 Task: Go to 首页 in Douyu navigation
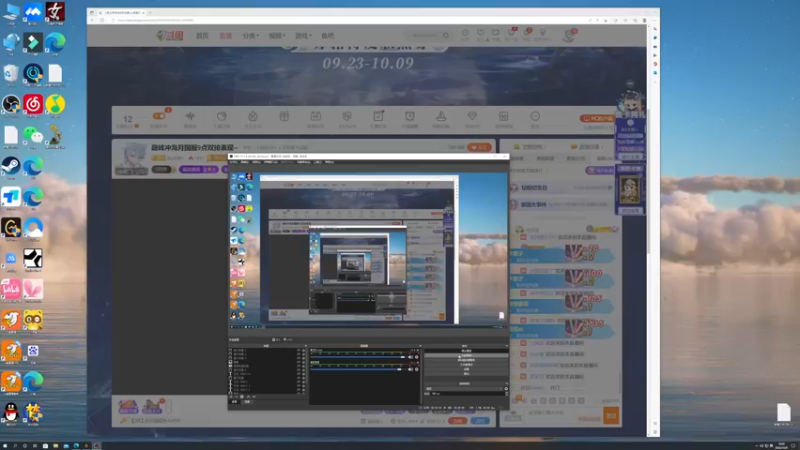coord(203,36)
